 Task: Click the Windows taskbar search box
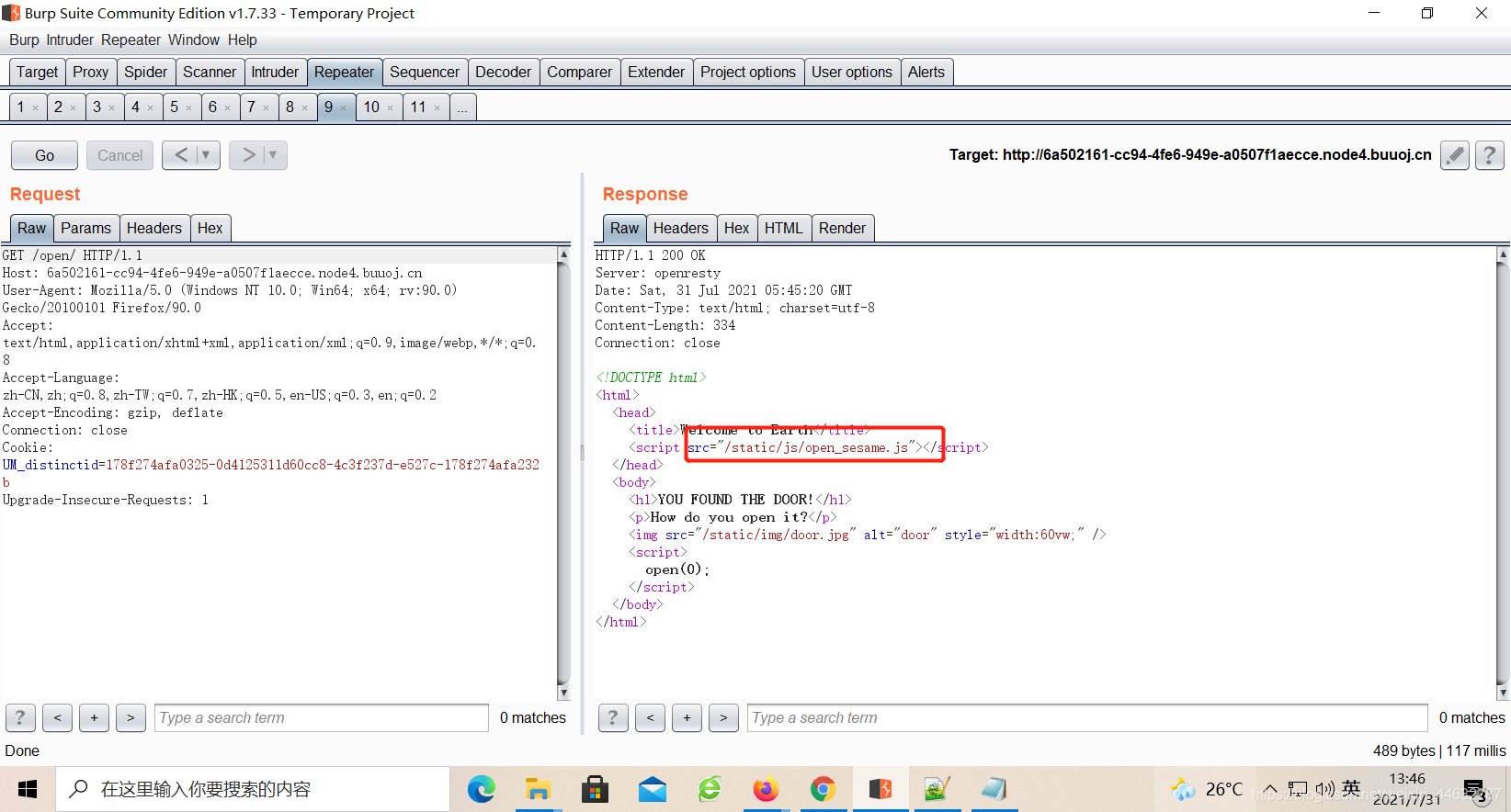coord(253,789)
